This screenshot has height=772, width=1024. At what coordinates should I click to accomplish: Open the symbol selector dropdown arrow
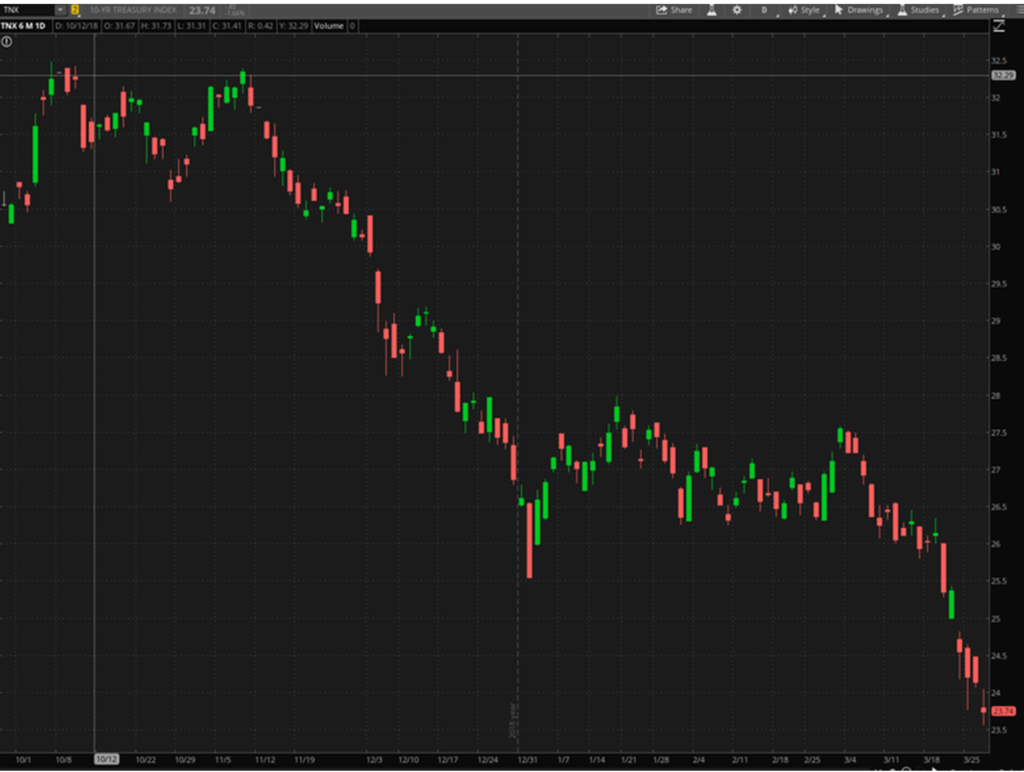point(60,10)
